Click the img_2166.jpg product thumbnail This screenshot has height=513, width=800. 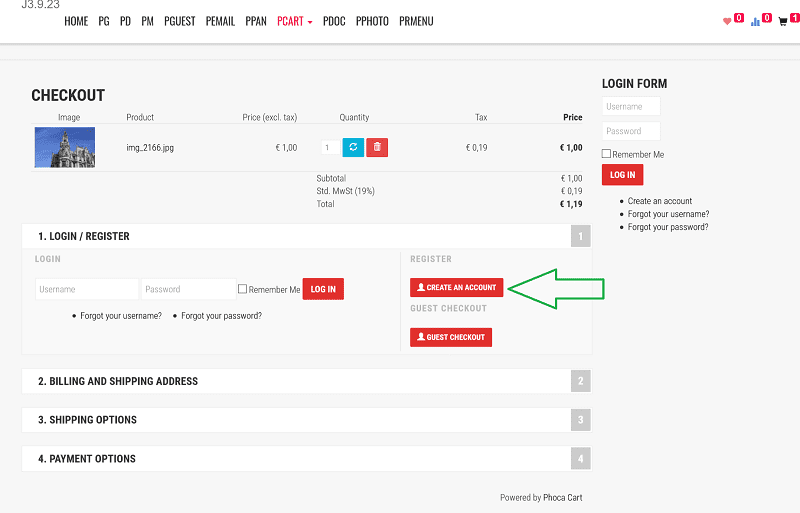(x=65, y=147)
